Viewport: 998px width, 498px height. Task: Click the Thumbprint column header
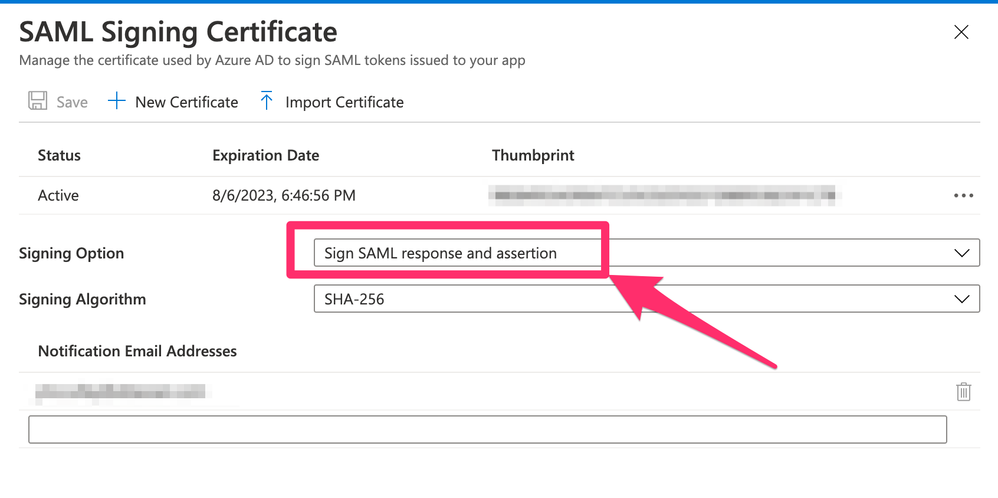click(533, 155)
